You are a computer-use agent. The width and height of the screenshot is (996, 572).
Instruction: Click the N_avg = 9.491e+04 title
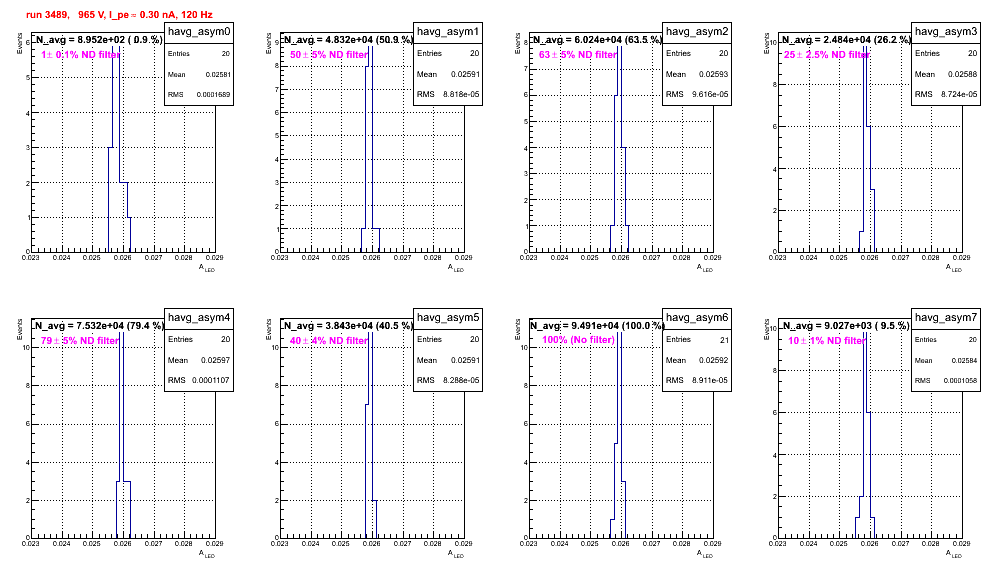597,325
